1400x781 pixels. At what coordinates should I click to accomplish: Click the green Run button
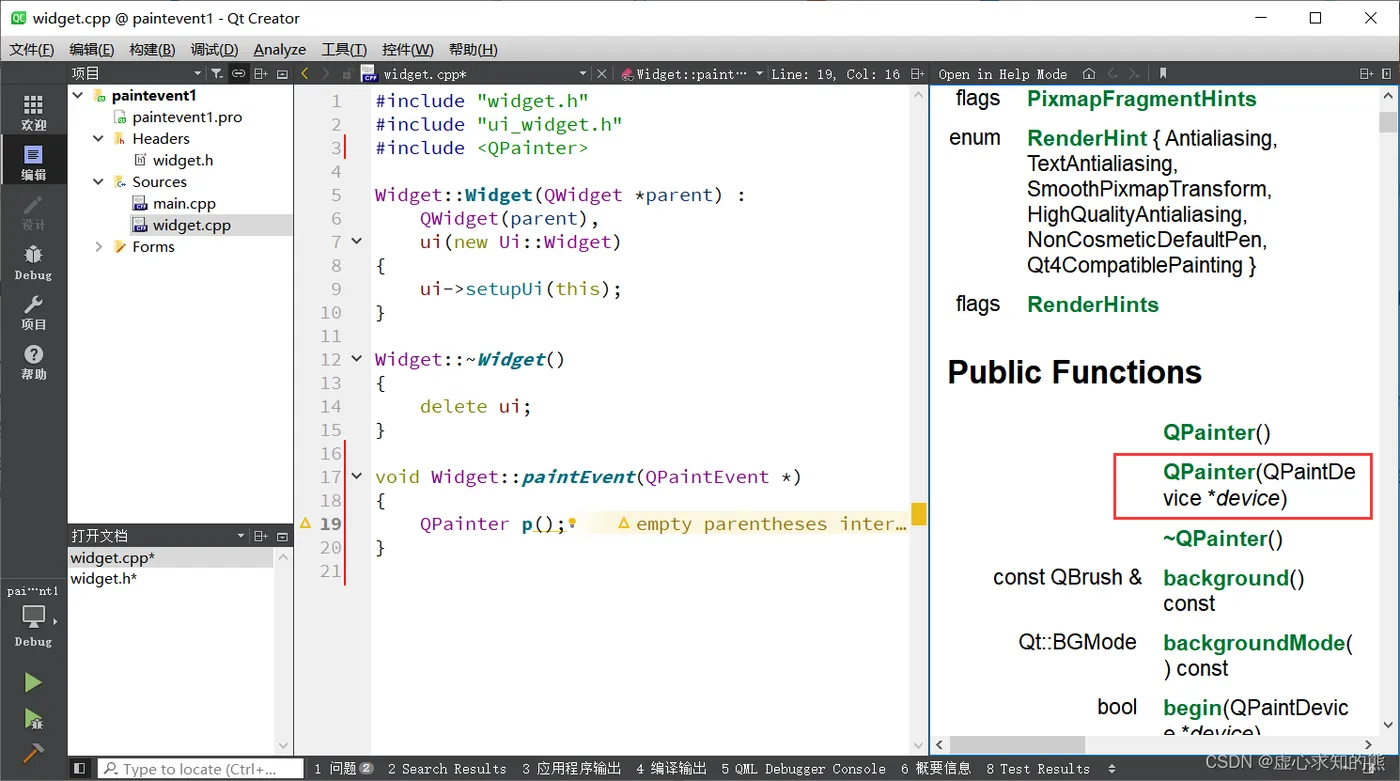(x=33, y=682)
